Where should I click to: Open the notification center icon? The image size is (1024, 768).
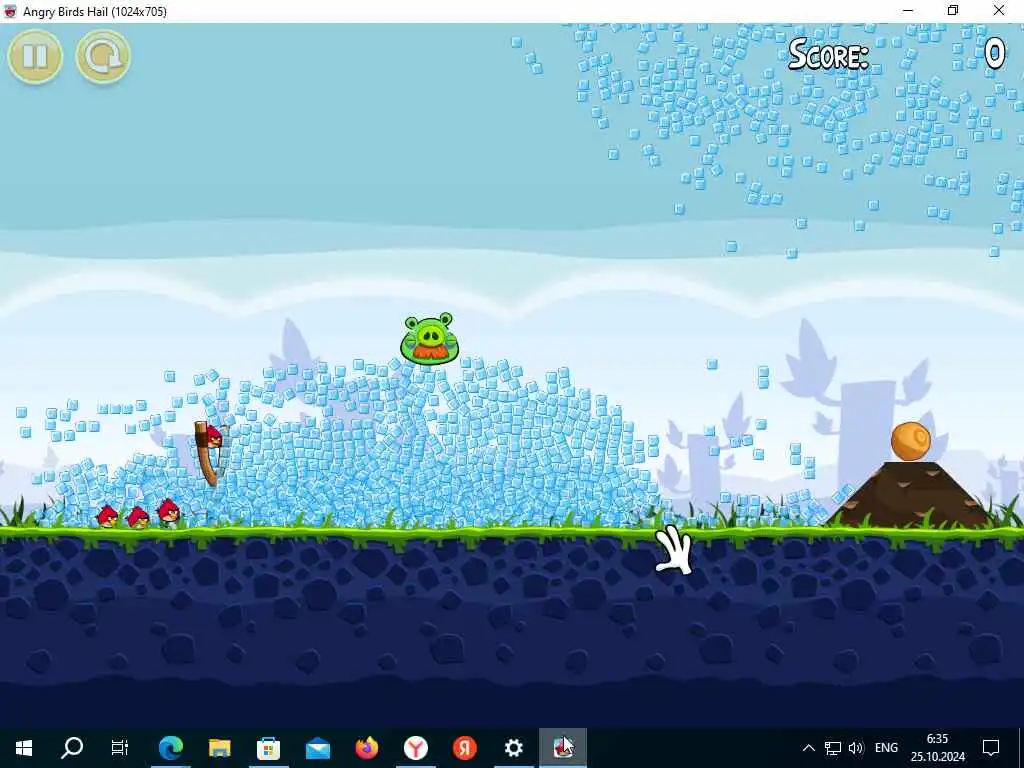click(x=991, y=748)
